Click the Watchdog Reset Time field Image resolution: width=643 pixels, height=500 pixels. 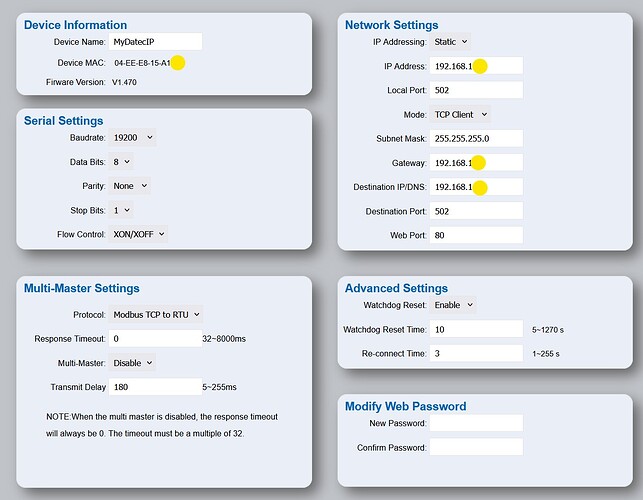(477, 329)
